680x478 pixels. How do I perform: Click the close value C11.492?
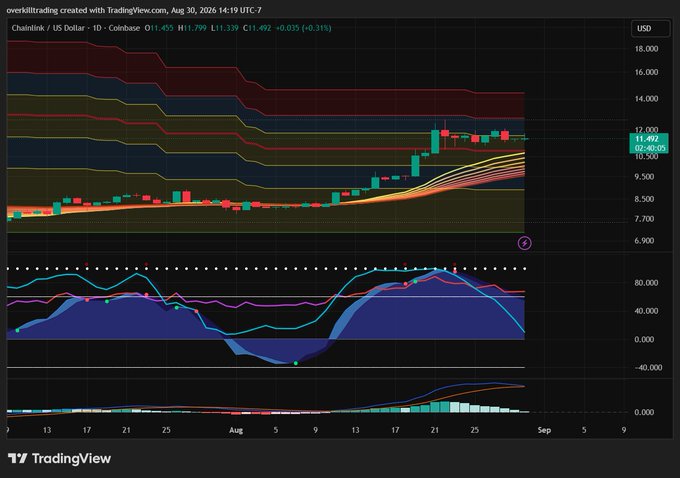[257, 28]
